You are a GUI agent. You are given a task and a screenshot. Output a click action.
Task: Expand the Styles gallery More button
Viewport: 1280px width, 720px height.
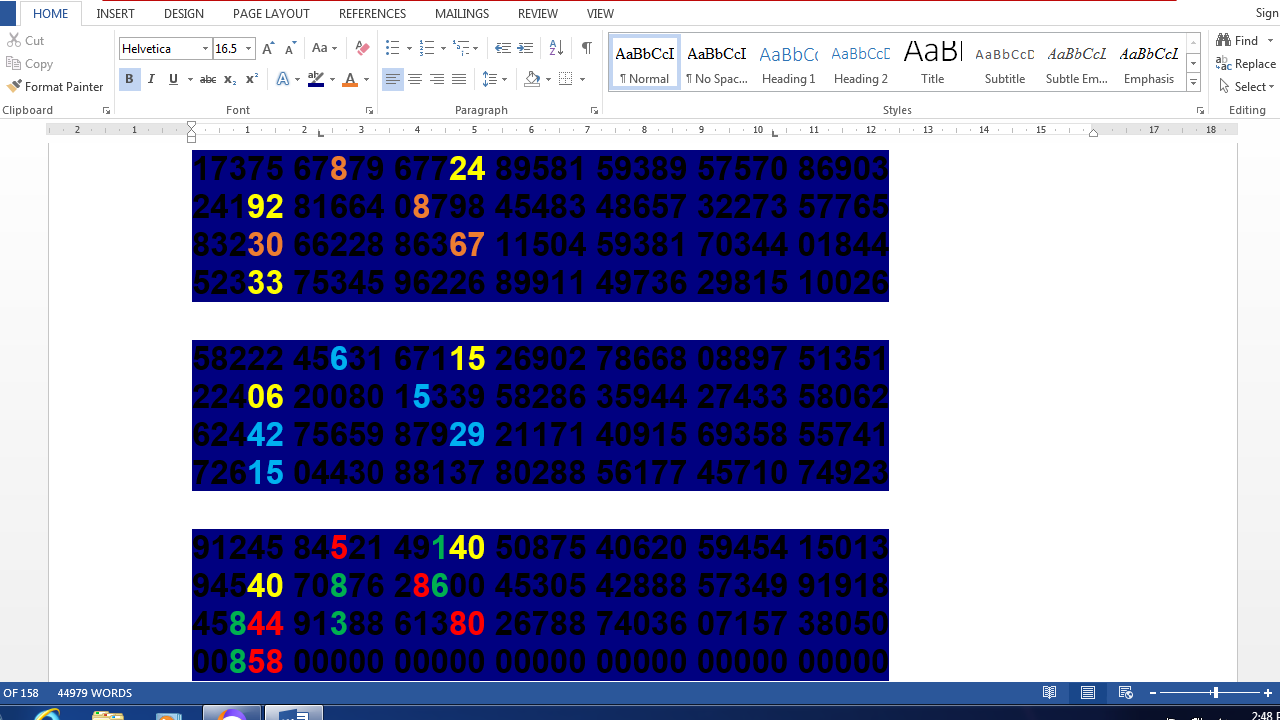point(1193,82)
